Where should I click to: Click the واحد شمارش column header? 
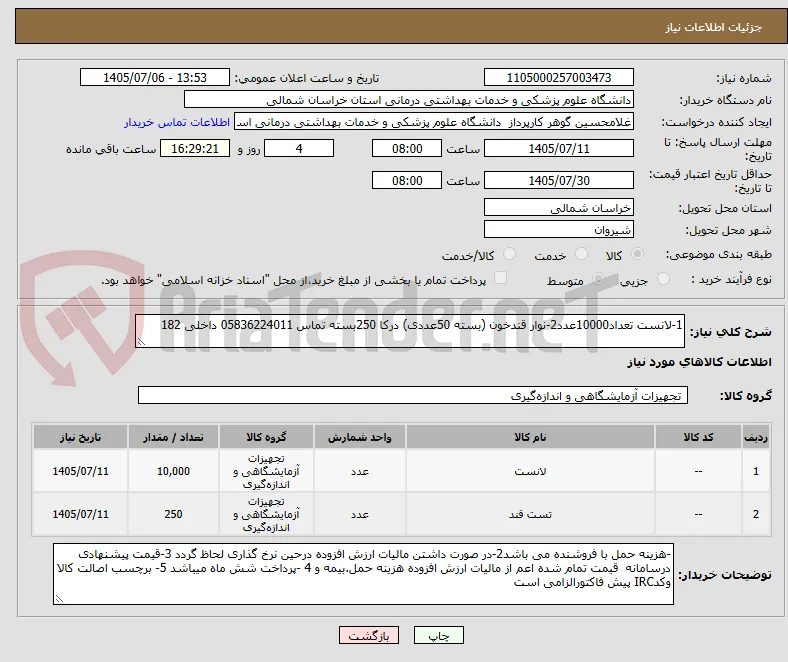coord(360,437)
